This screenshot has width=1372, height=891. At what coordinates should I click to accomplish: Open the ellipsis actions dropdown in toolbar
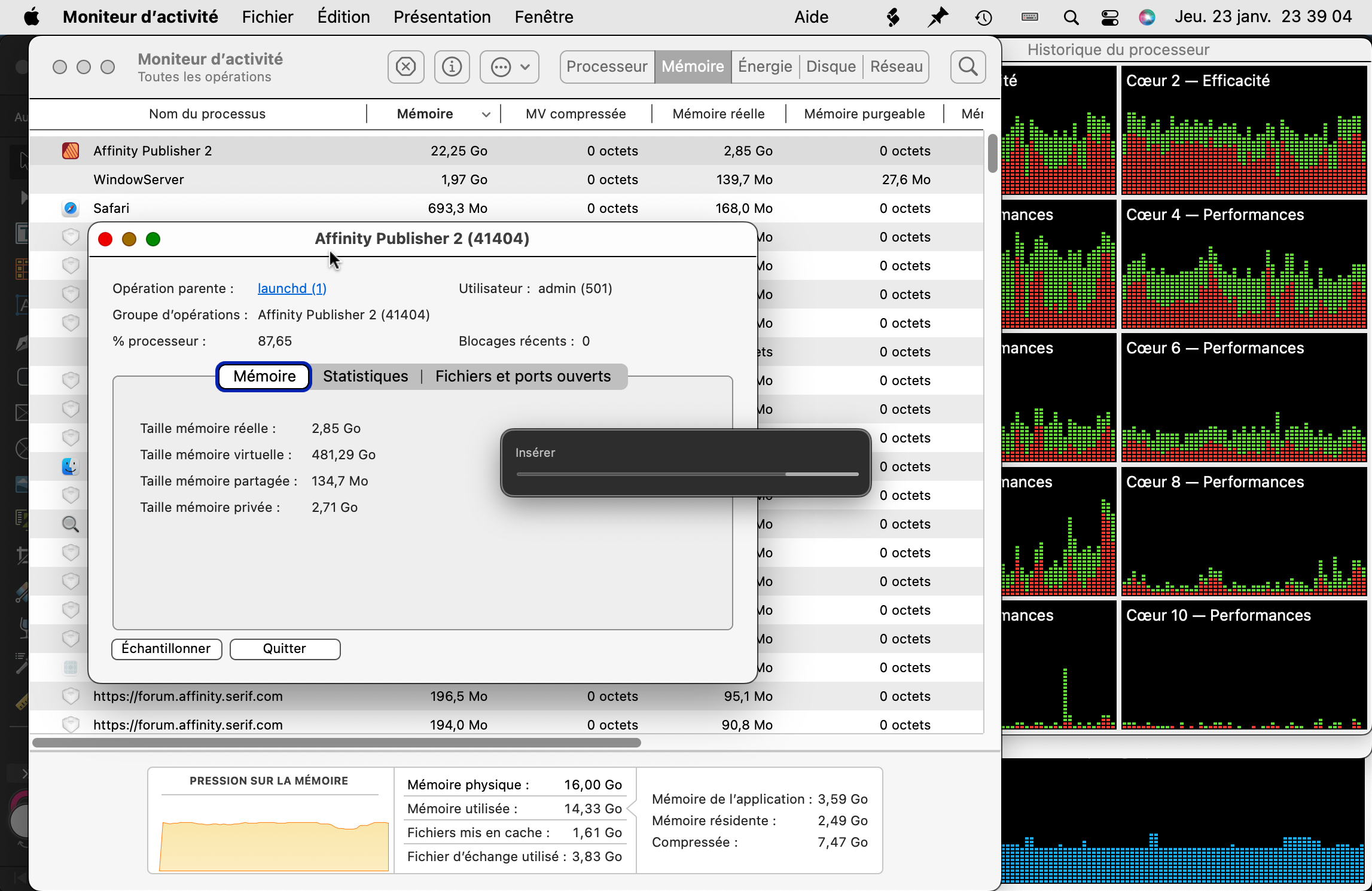point(510,66)
